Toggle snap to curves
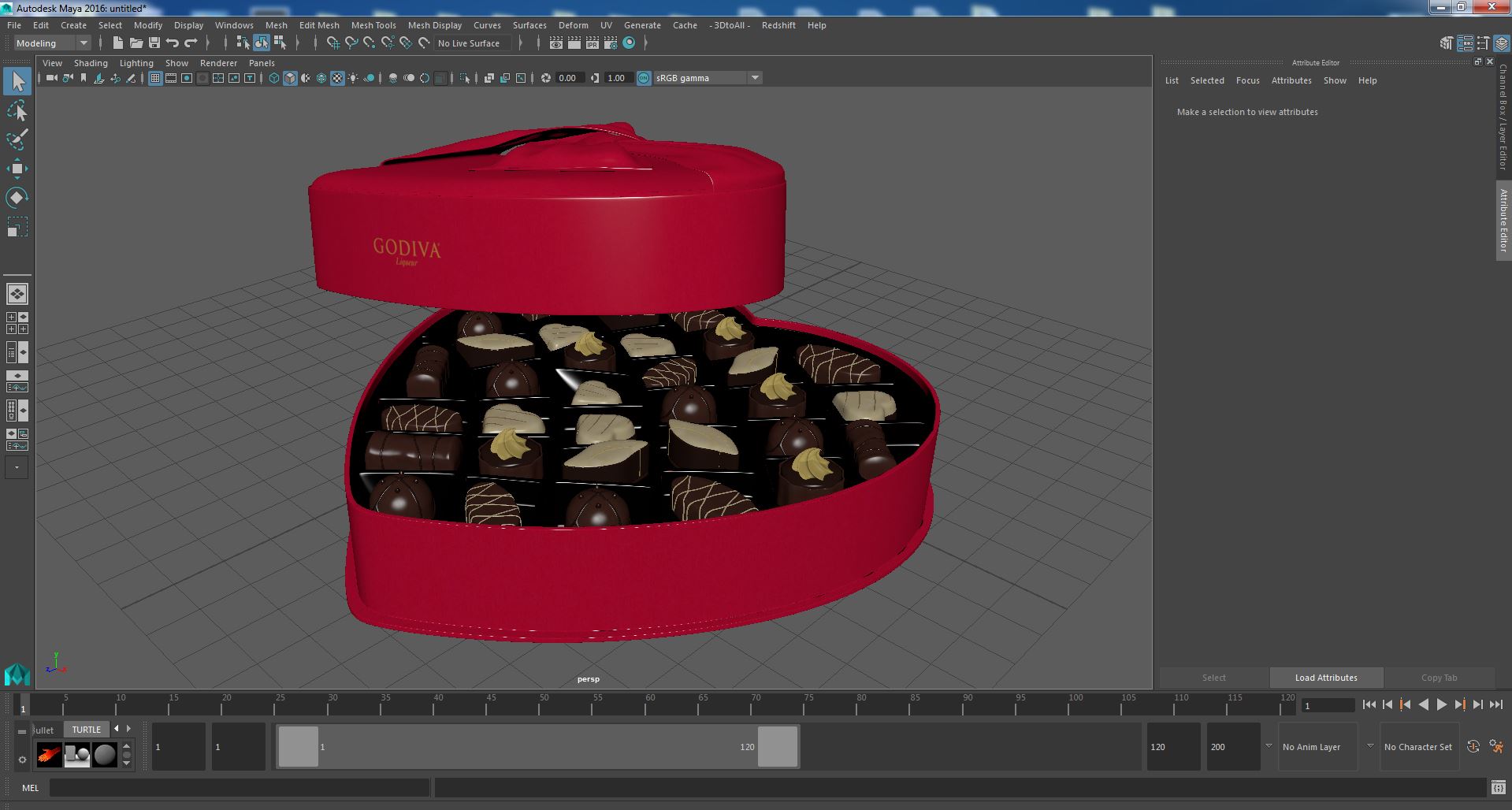Screen dimensions: 1512x810 click(351, 43)
